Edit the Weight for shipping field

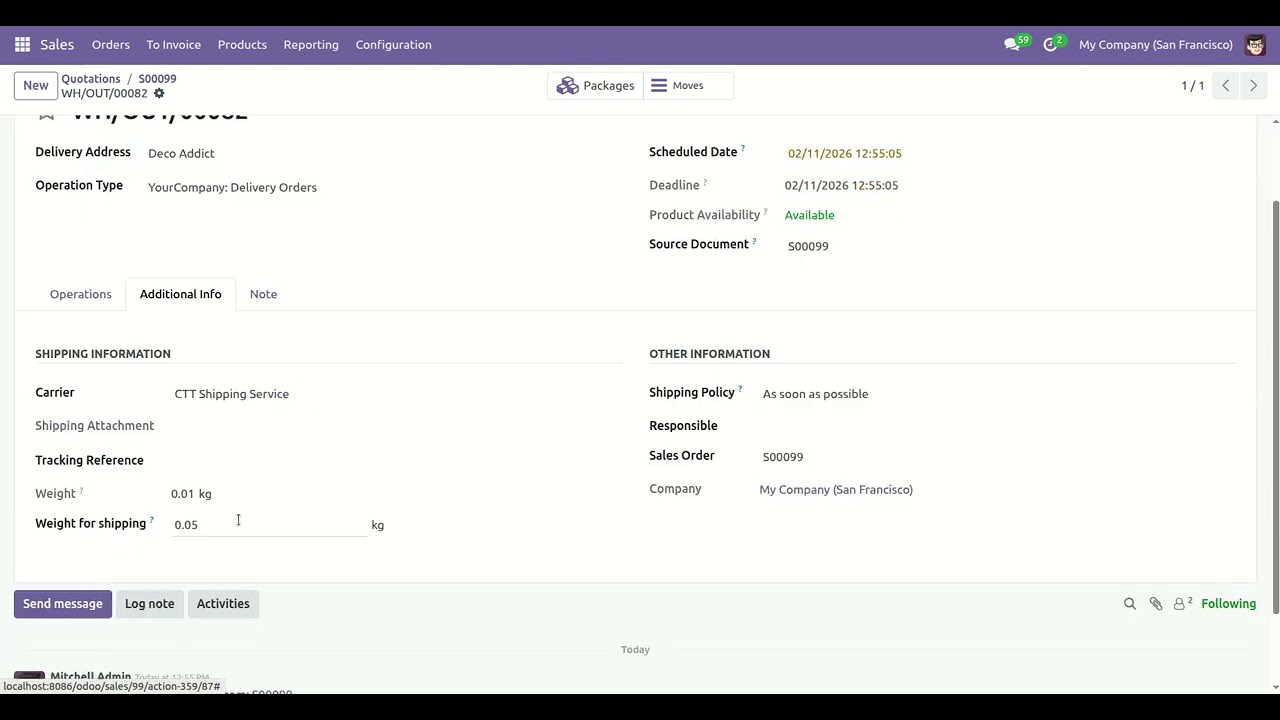click(x=269, y=525)
